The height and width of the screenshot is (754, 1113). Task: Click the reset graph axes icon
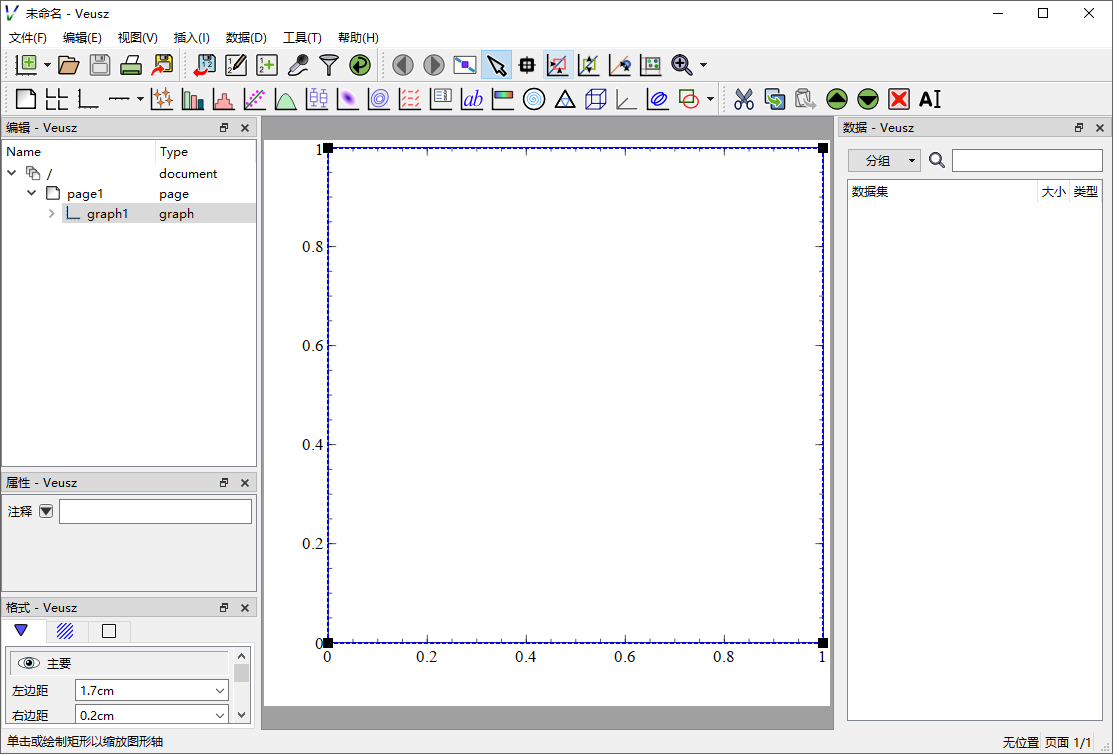pos(650,65)
